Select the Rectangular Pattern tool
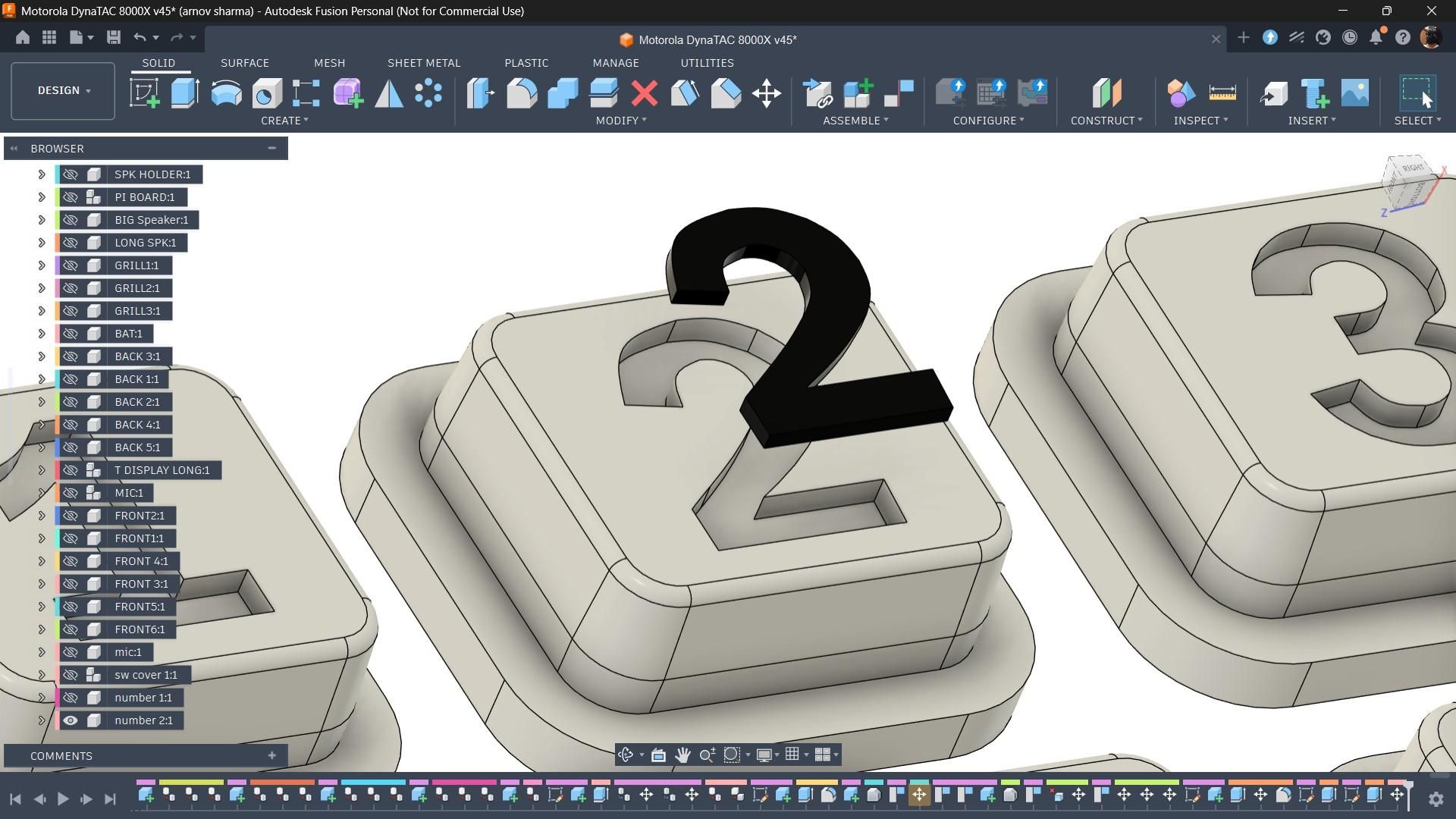The width and height of the screenshot is (1456, 819). click(306, 93)
